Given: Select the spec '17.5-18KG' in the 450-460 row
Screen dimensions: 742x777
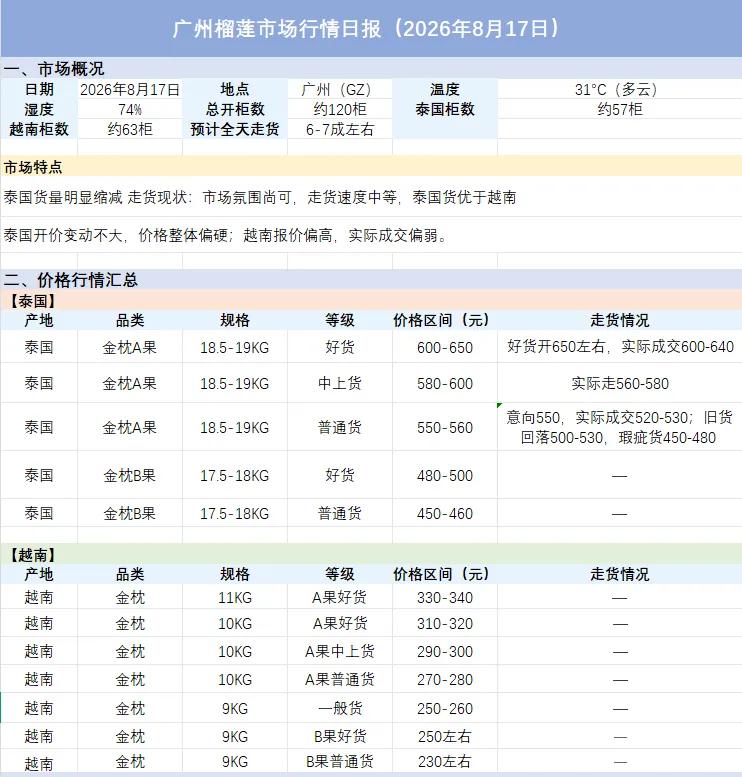Looking at the screenshot, I should [x=235, y=513].
